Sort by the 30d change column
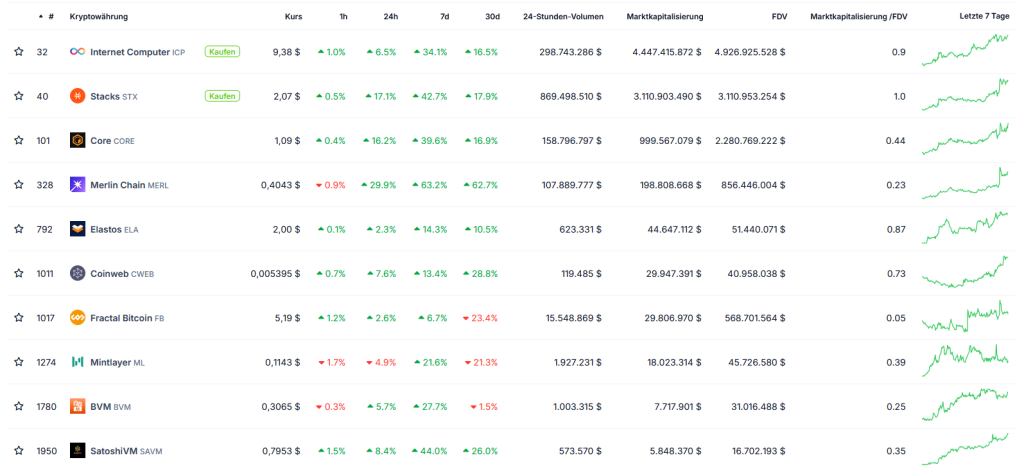 pos(492,17)
